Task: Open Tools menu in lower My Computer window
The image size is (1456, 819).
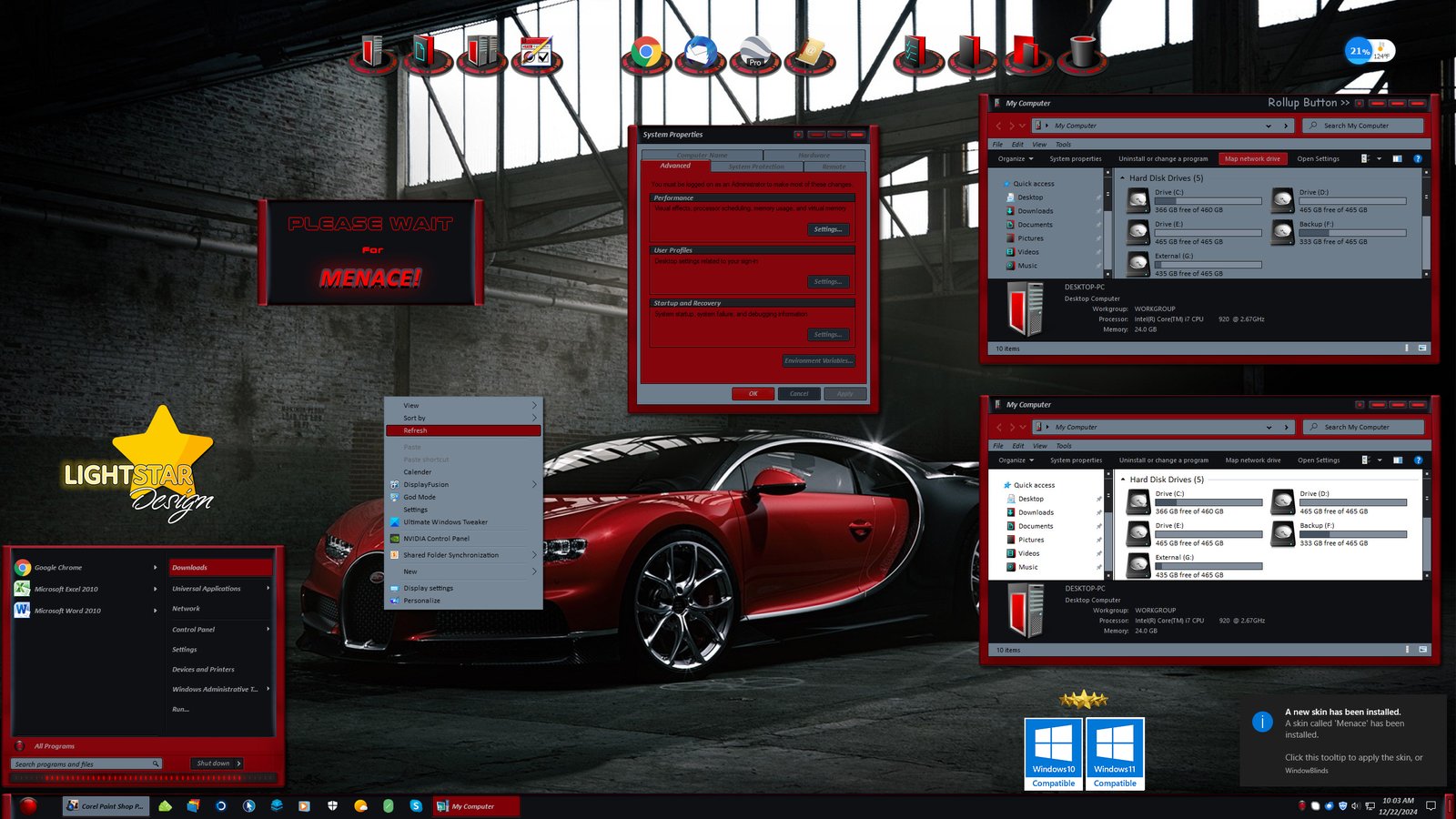Action: 1064,446
